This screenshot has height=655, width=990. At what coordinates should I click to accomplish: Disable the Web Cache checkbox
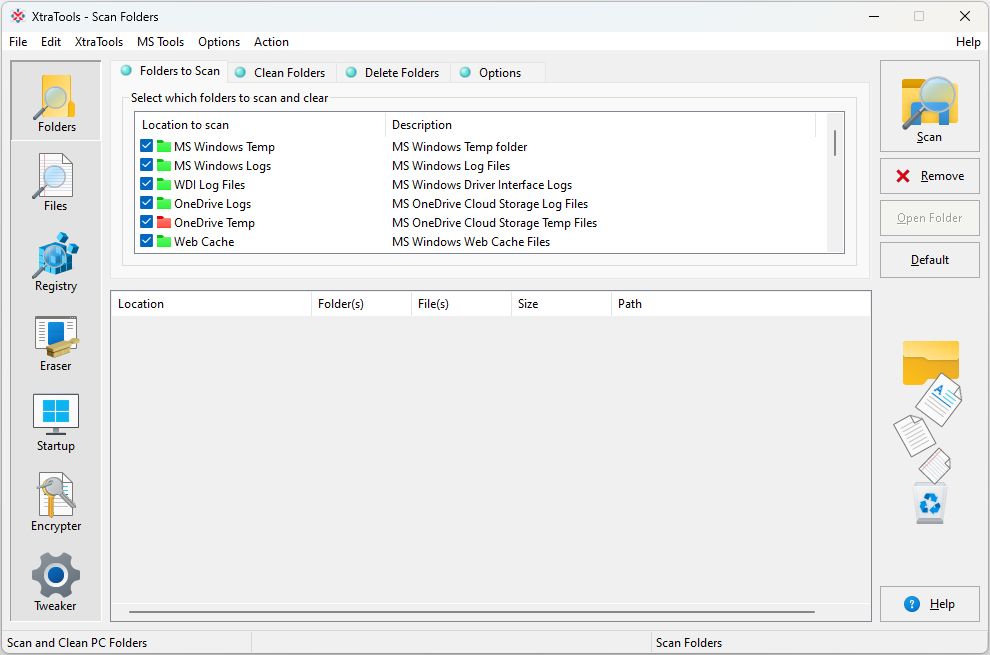147,242
